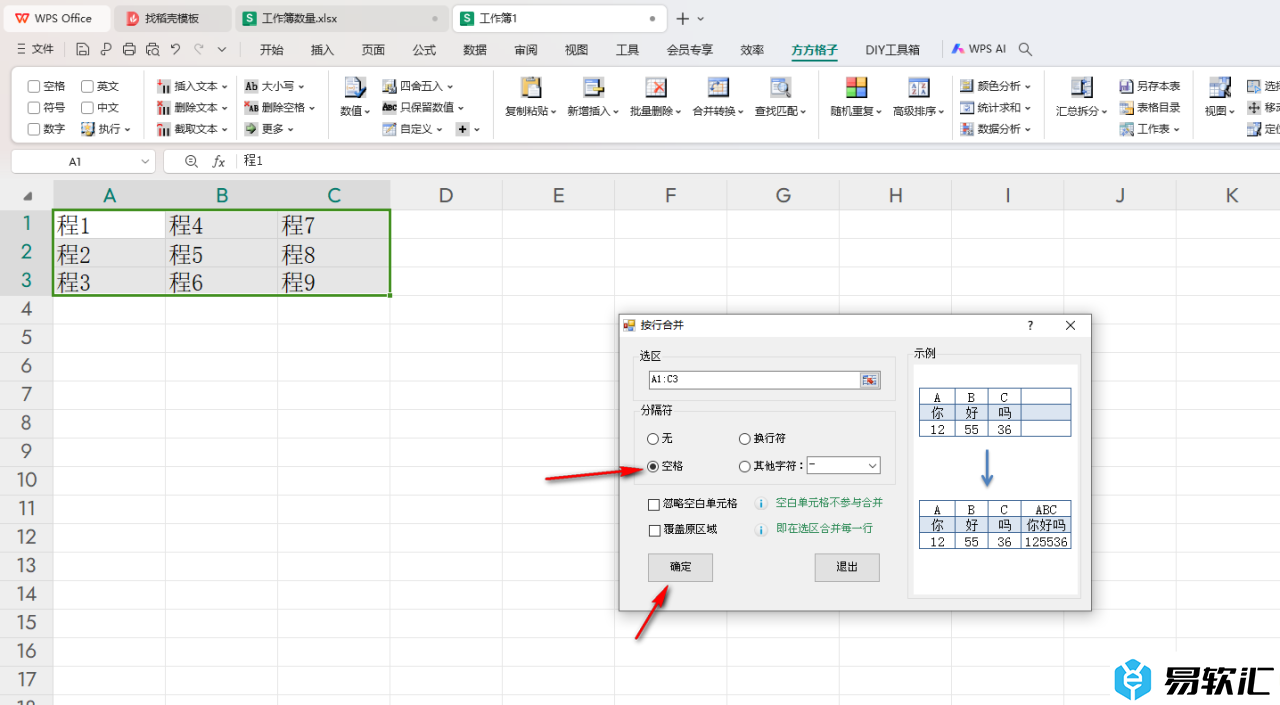Open the 其他字符 separator dropdown
This screenshot has height=705, width=1280.
tap(872, 466)
